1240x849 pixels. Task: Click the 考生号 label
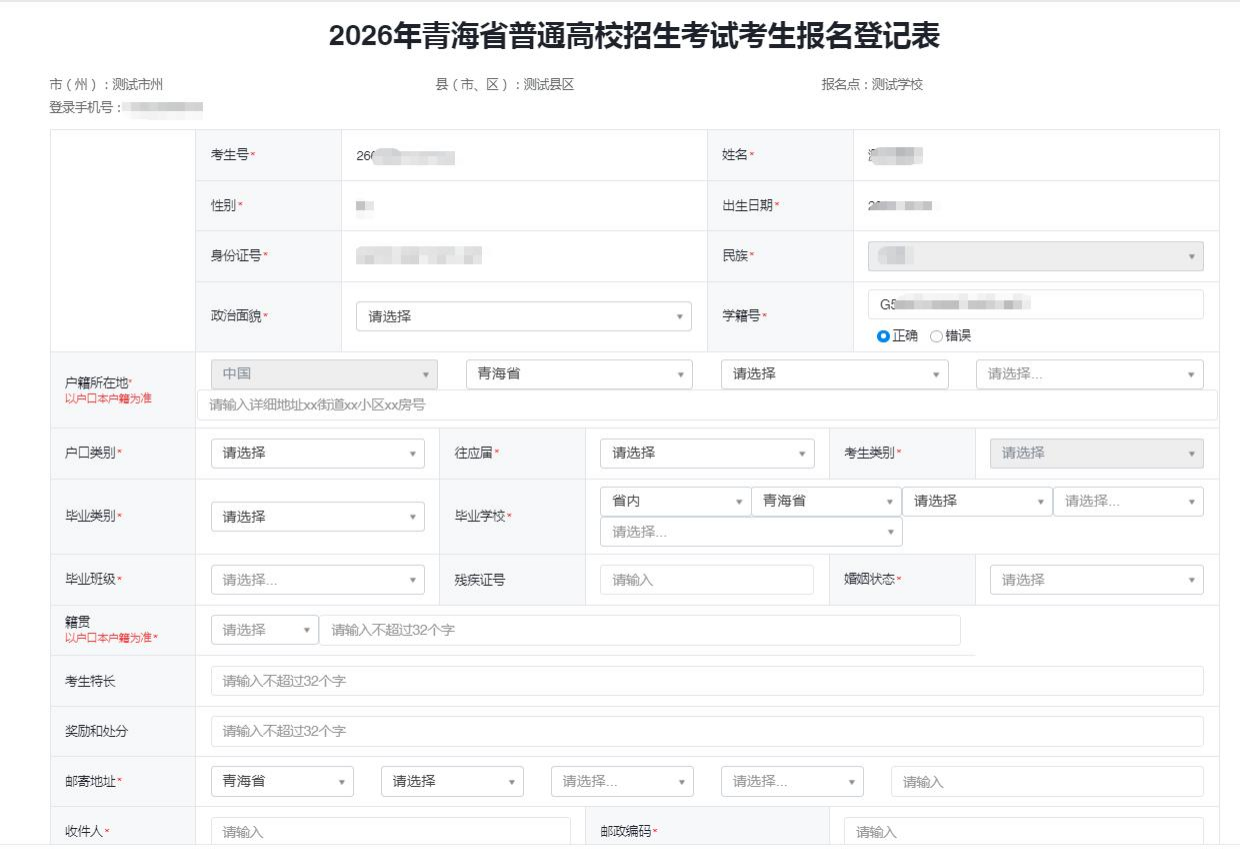[x=230, y=155]
